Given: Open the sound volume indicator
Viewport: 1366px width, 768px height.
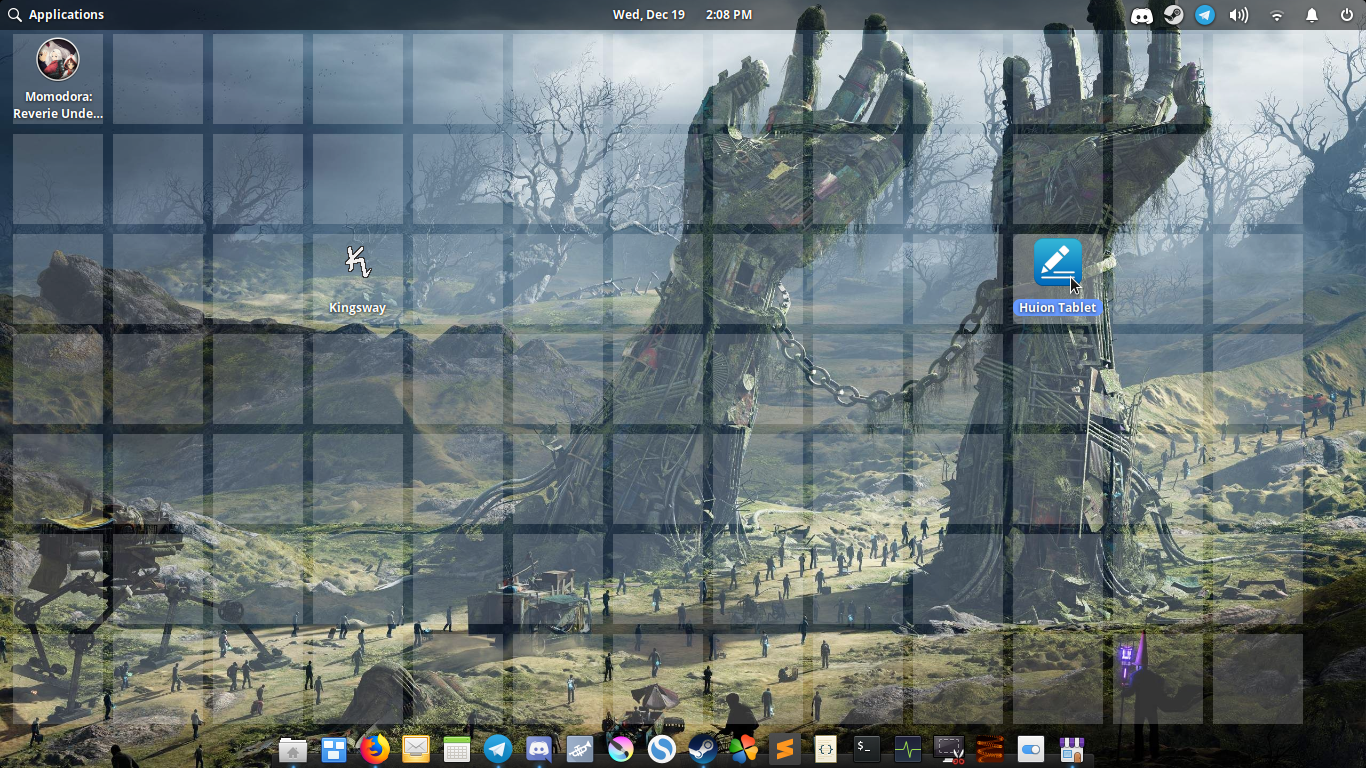Looking at the screenshot, I should coord(1239,15).
